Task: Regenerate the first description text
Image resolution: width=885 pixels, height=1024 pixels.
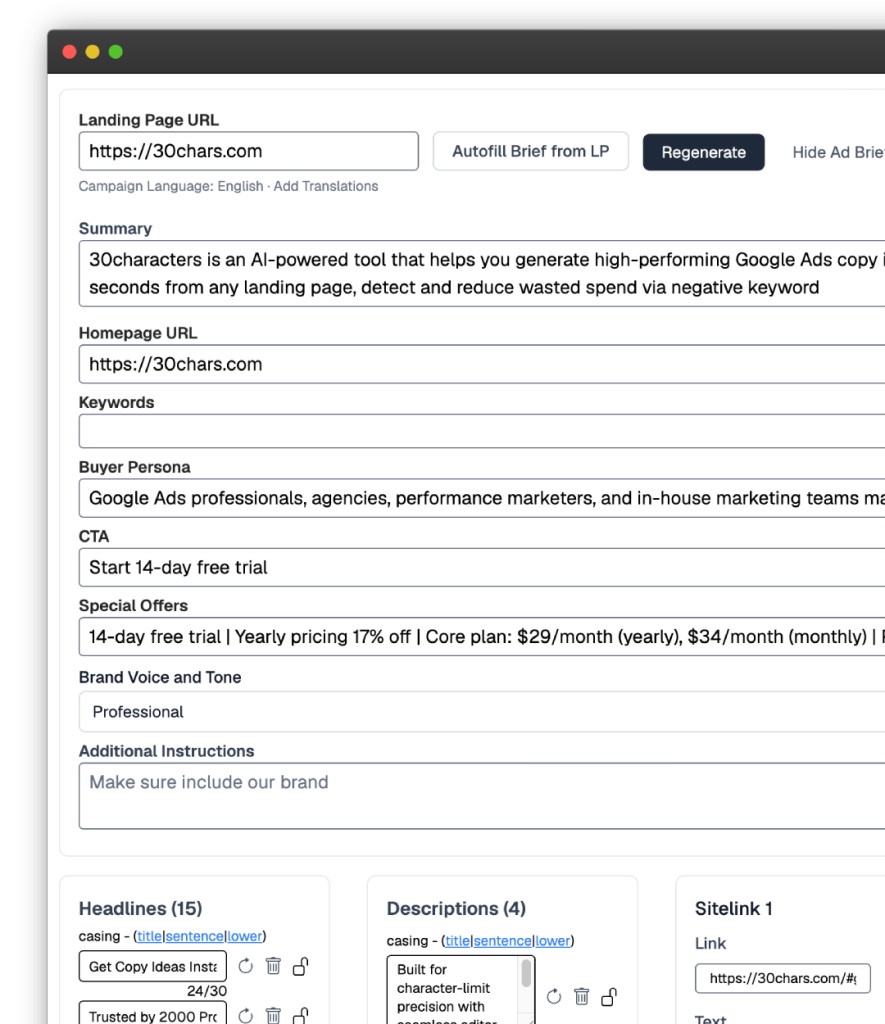Action: coord(554,996)
